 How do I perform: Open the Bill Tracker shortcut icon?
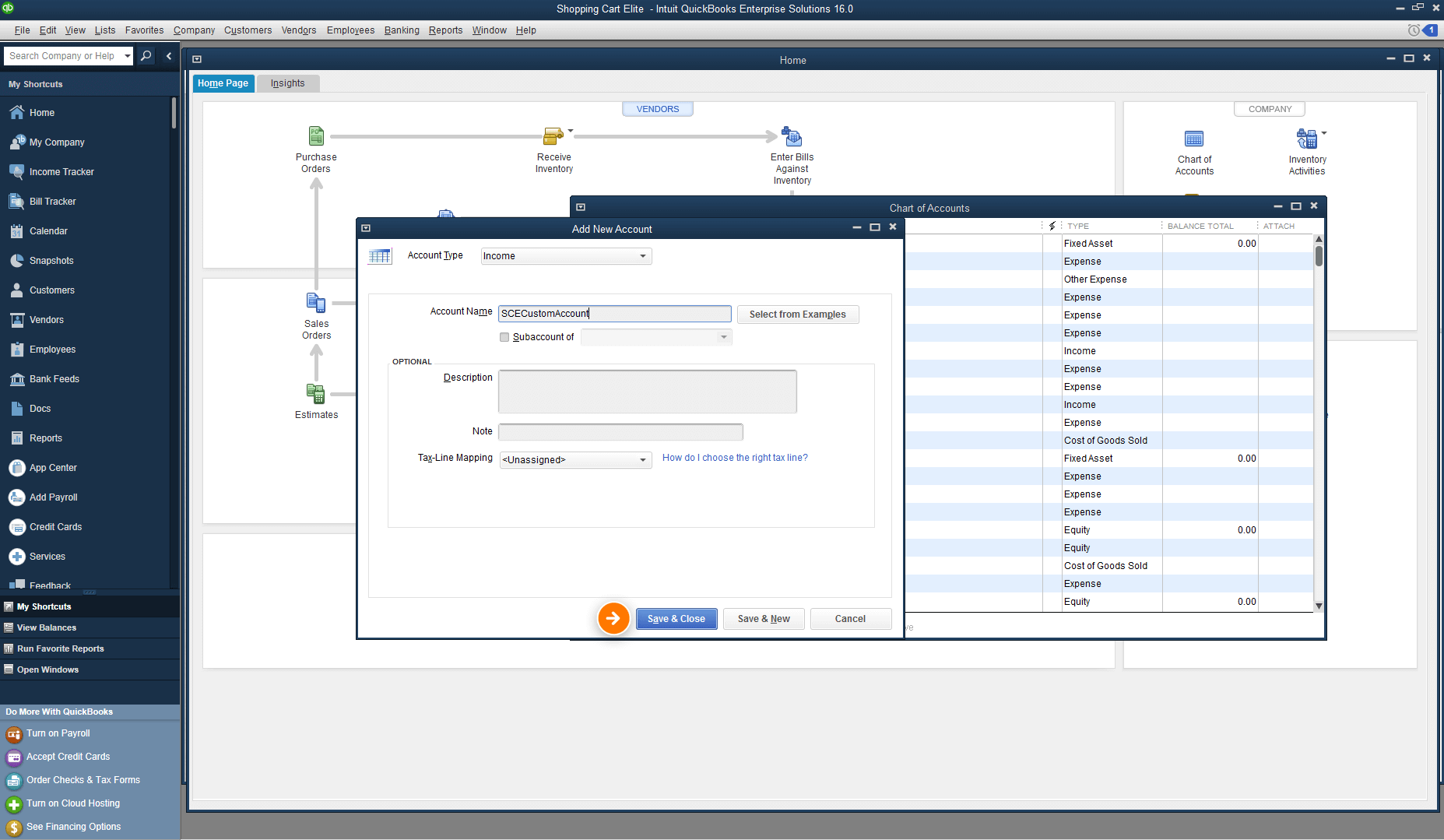pos(17,202)
